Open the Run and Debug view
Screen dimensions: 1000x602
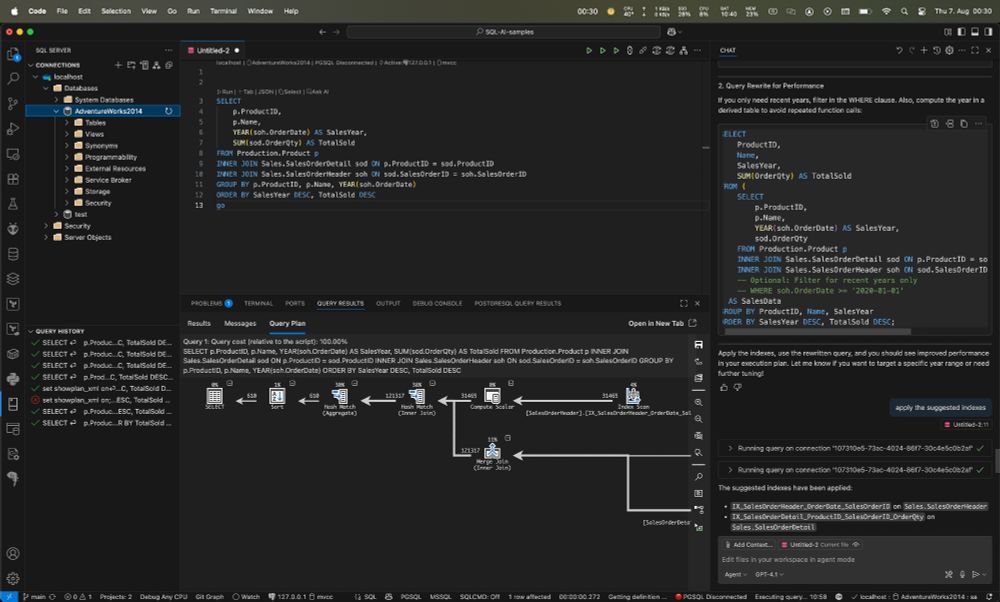[x=13, y=129]
